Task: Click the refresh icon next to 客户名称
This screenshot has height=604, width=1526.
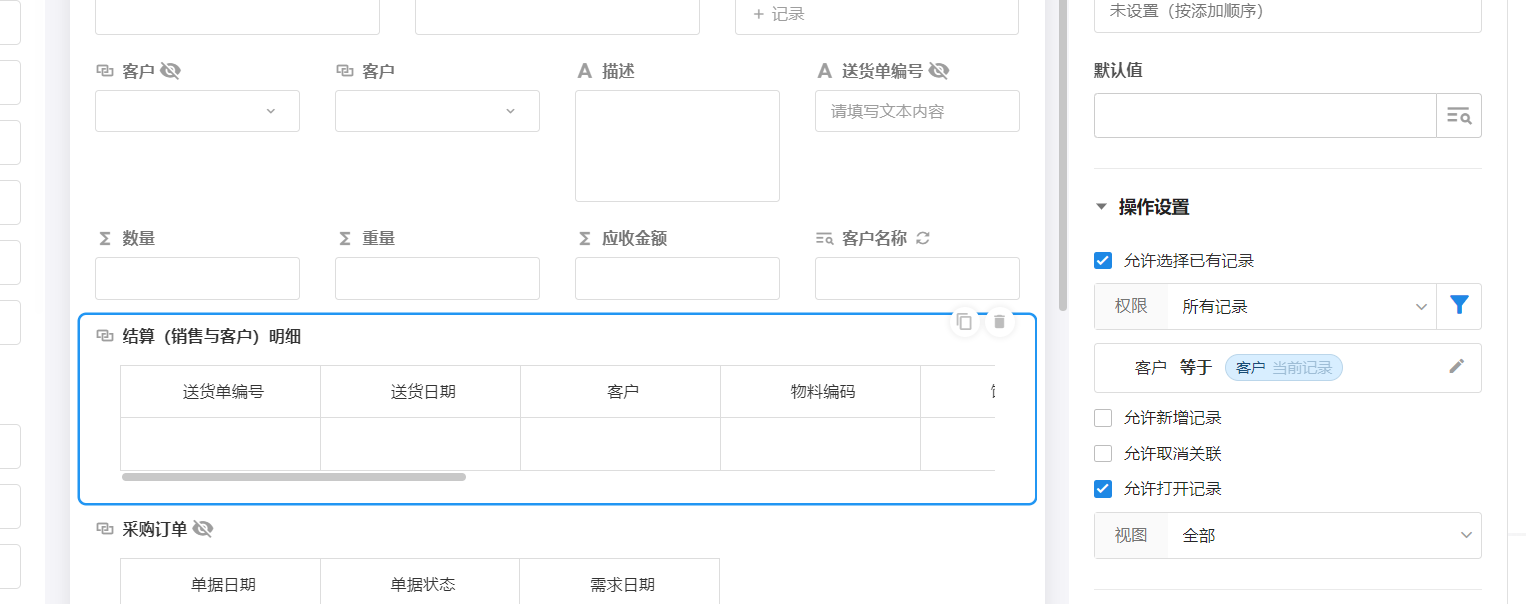Action: tap(923, 238)
